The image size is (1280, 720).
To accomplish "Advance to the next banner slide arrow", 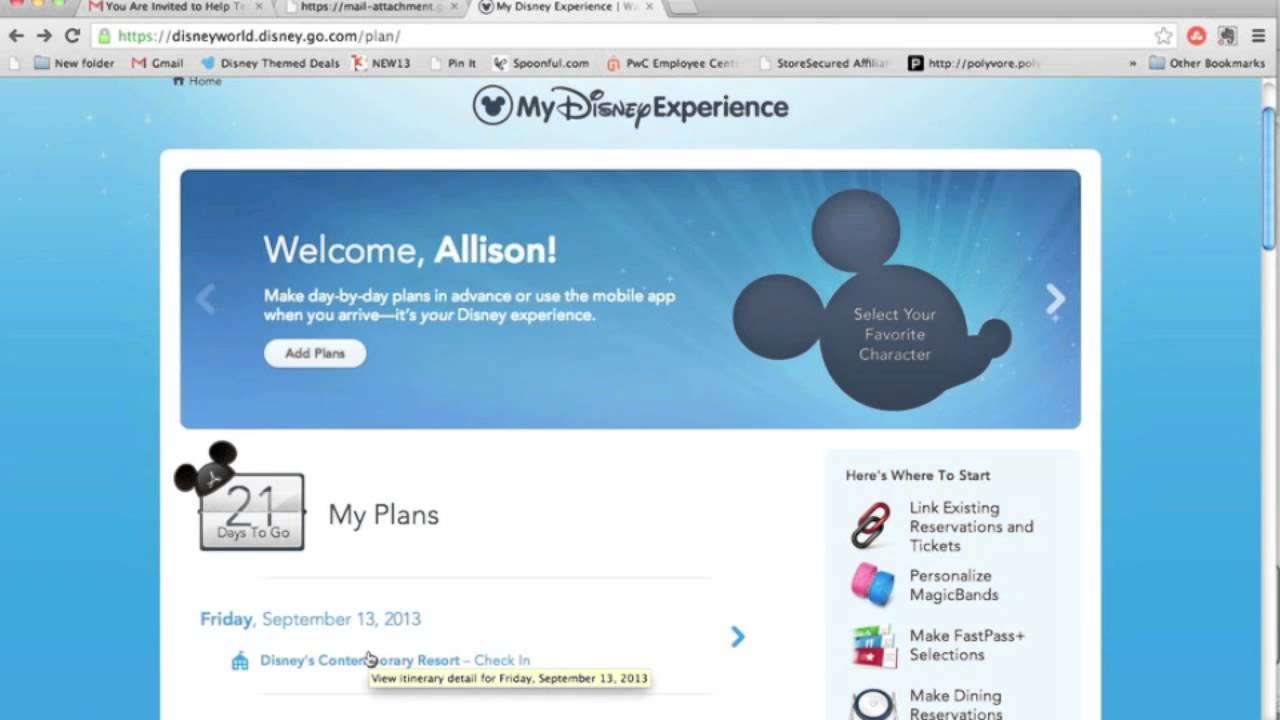I will pyautogui.click(x=1055, y=299).
